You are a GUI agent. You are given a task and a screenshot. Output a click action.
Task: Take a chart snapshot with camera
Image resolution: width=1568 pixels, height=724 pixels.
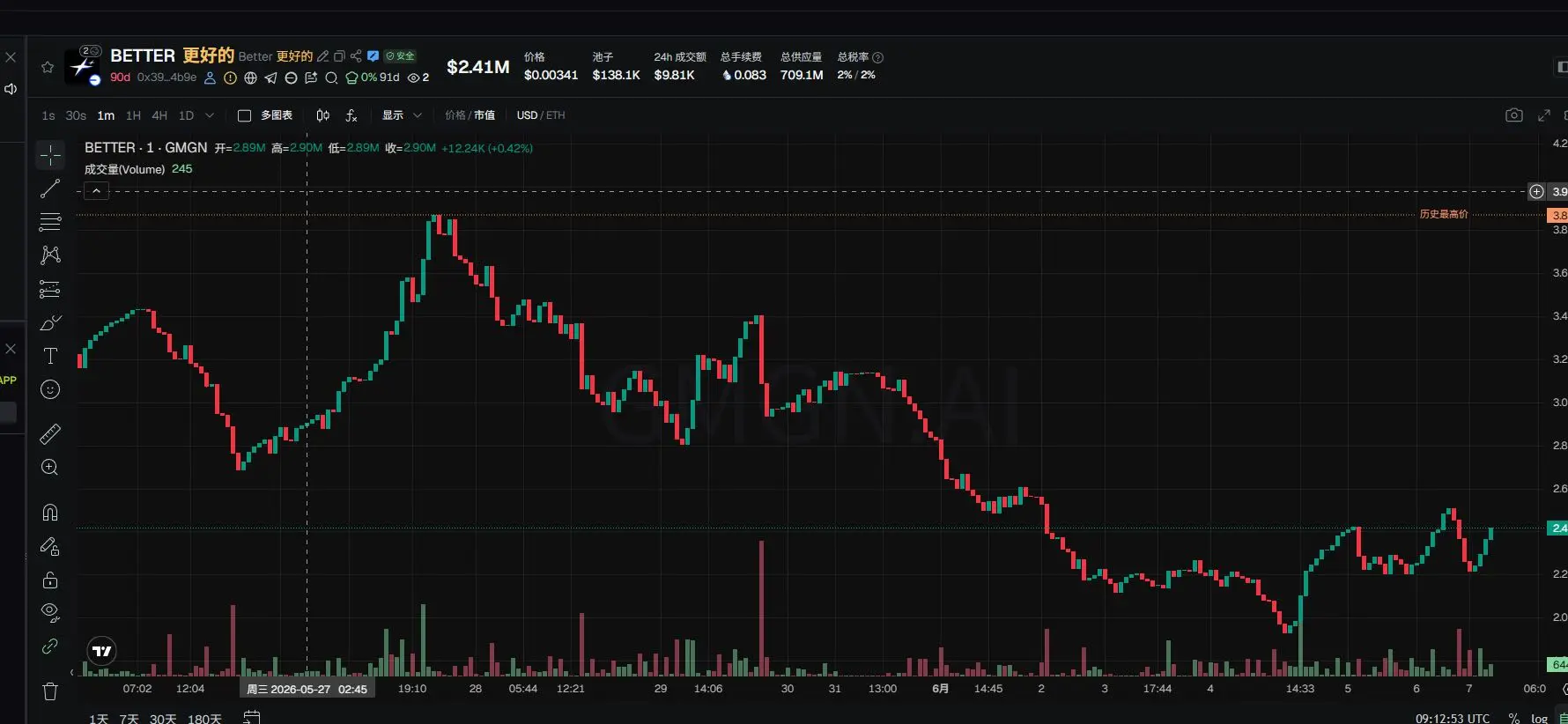(1513, 115)
